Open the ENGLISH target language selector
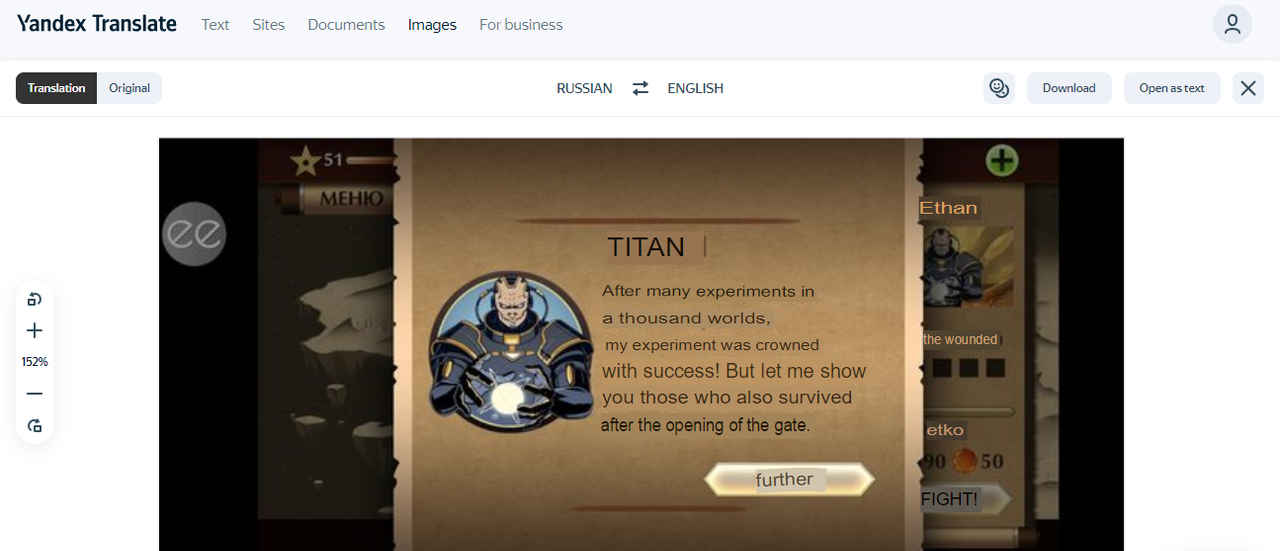The width and height of the screenshot is (1280, 551). pos(695,88)
